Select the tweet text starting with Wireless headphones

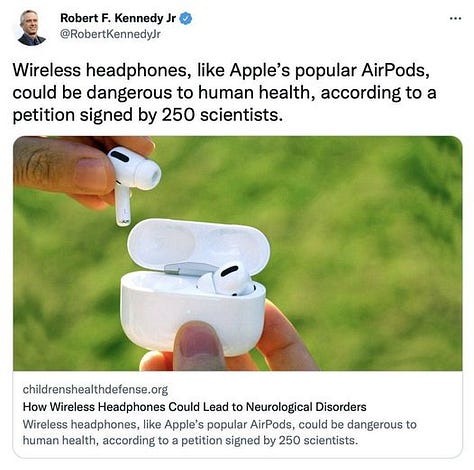[x=224, y=92]
